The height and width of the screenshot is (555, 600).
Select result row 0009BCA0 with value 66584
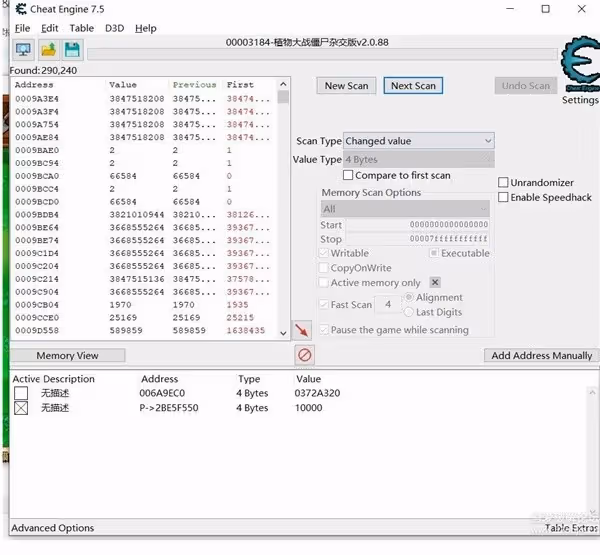pyautogui.click(x=144, y=176)
